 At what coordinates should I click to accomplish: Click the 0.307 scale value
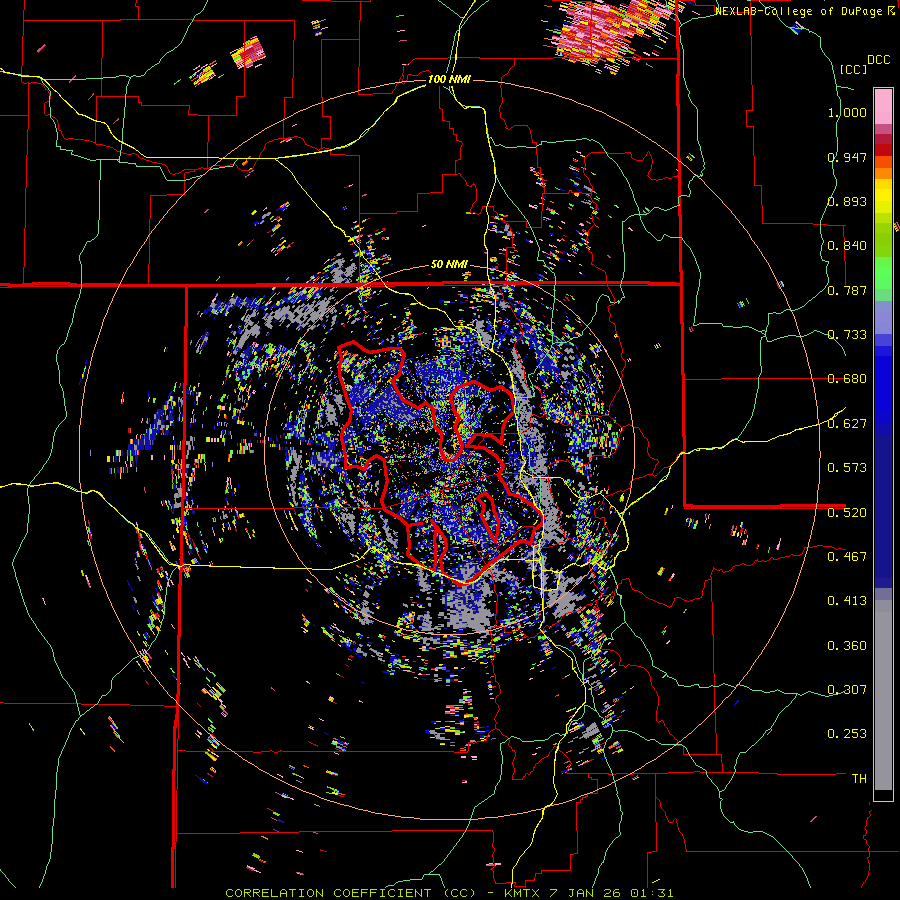pyautogui.click(x=847, y=689)
